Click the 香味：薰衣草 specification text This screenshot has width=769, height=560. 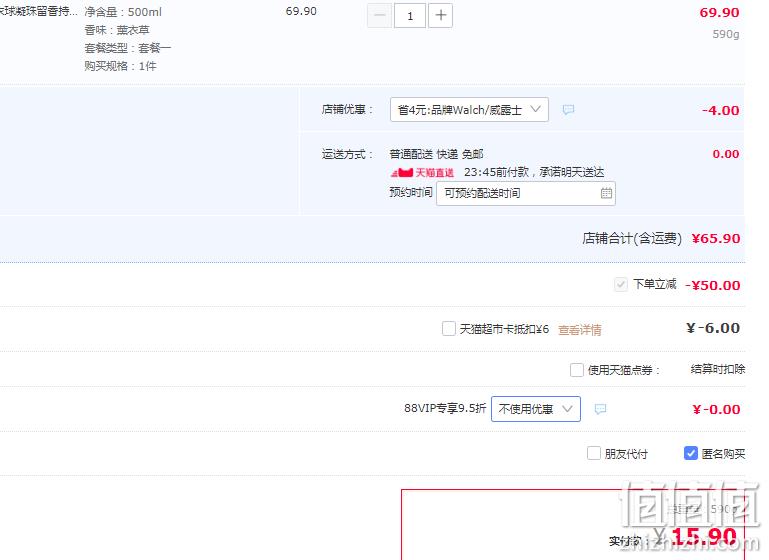point(117,30)
